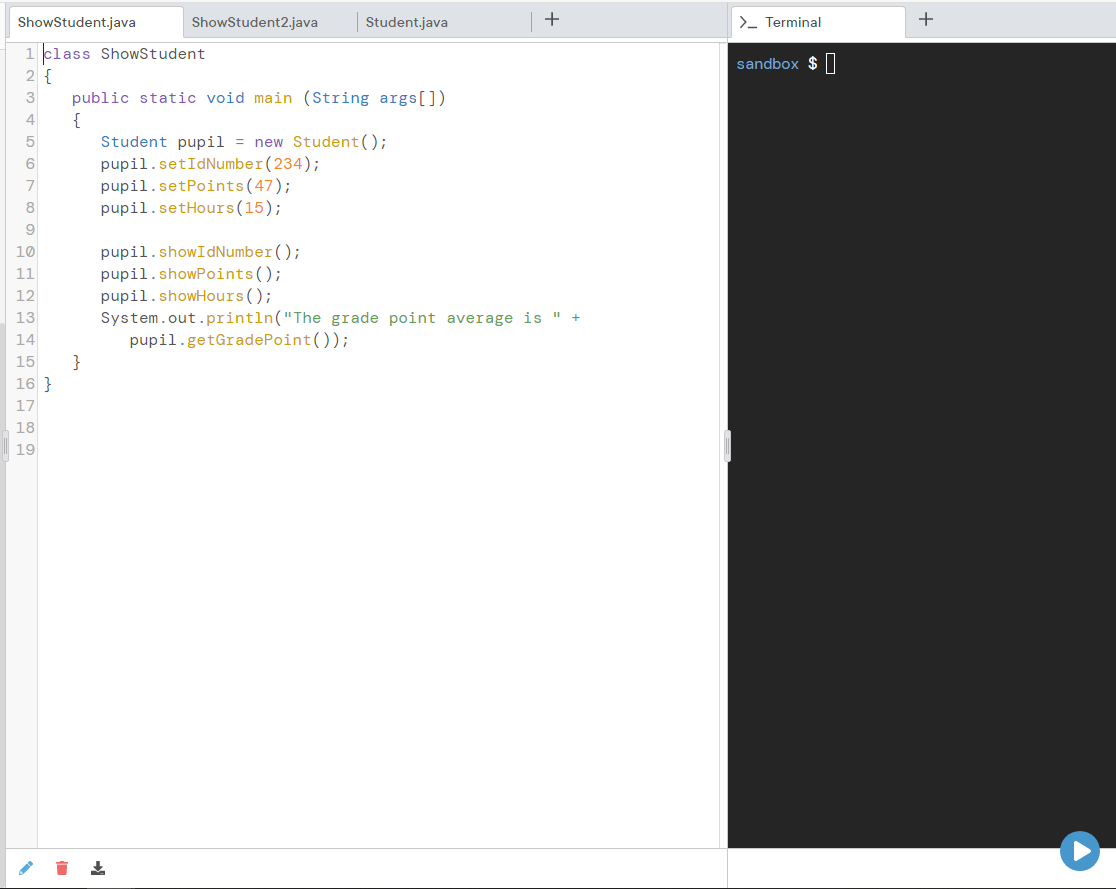
Task: Open a new editor tab with the plus icon
Action: [x=551, y=18]
